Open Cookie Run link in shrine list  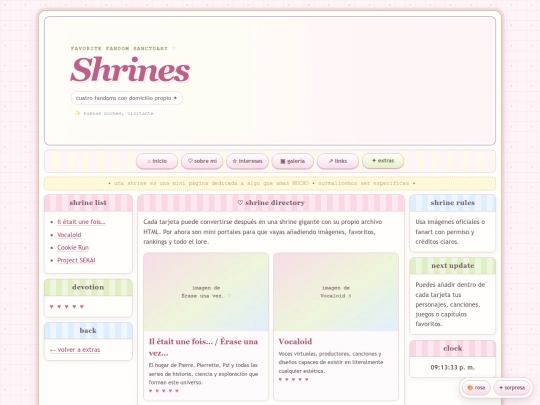tap(73, 248)
